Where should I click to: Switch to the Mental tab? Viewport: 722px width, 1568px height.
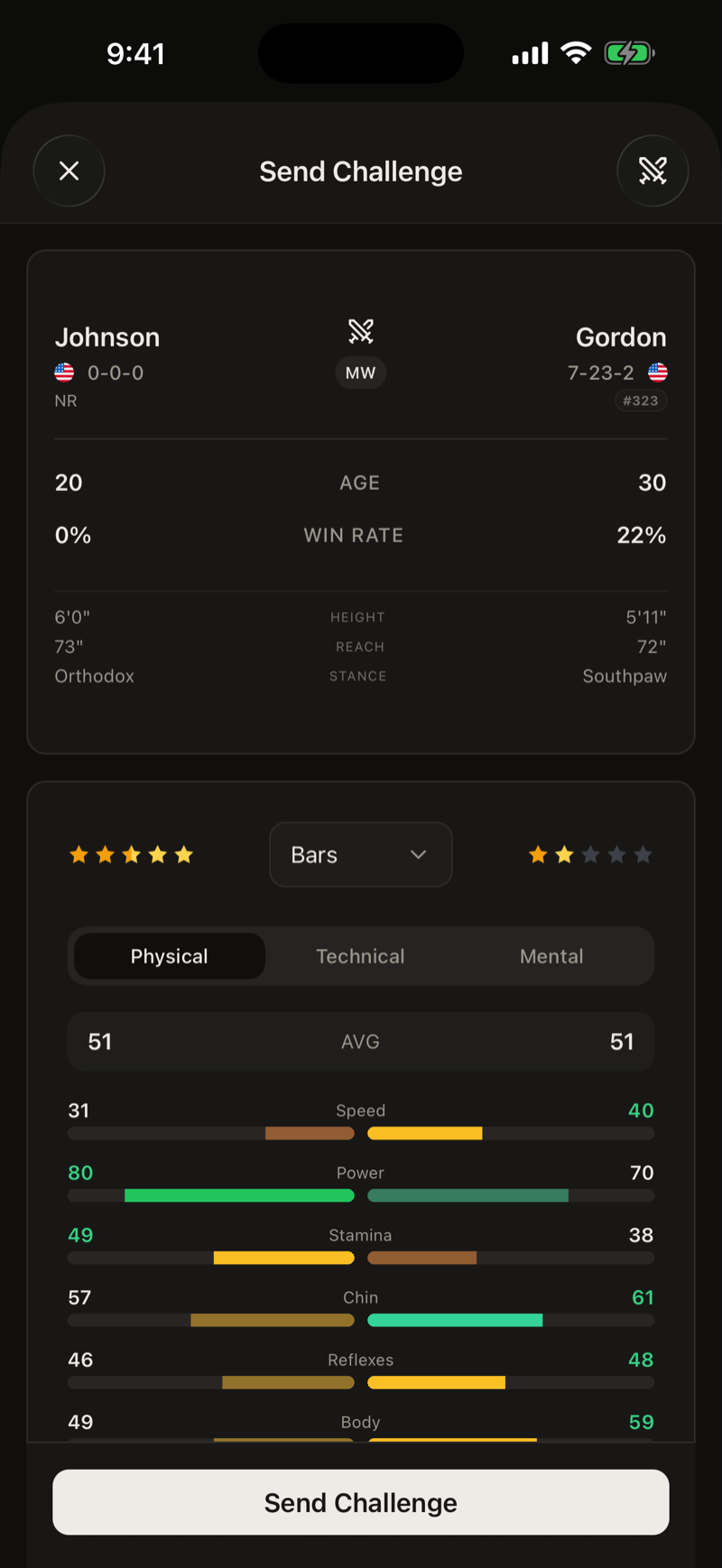[x=551, y=956]
